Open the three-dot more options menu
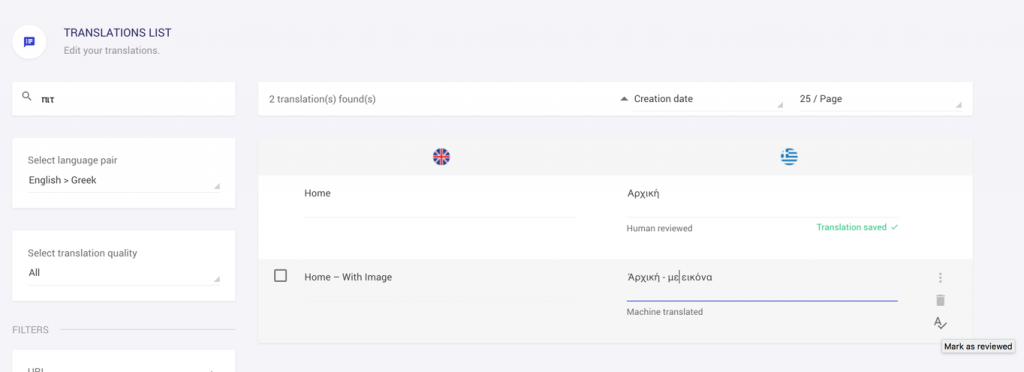Image resolution: width=1024 pixels, height=372 pixels. [x=940, y=278]
